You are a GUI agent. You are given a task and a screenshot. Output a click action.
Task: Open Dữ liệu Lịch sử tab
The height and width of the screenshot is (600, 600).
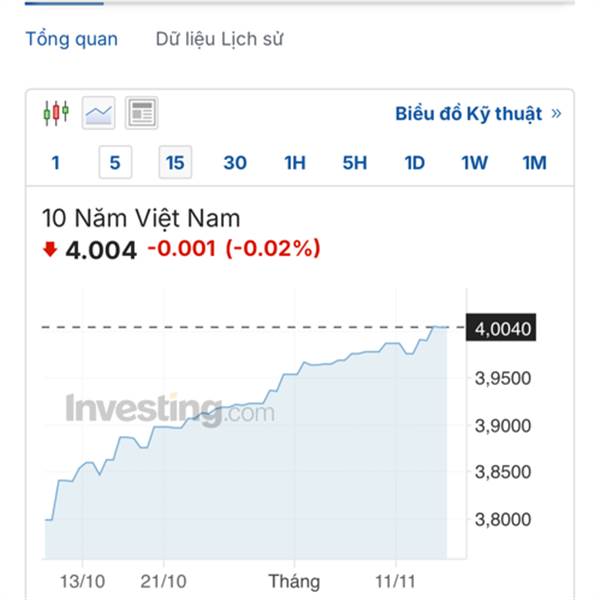point(219,40)
